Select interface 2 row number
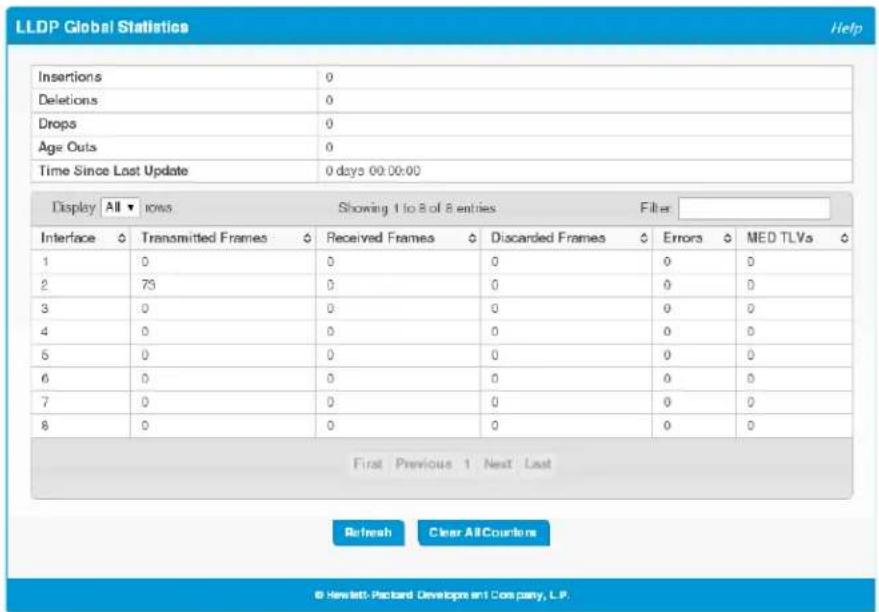Image resolution: width=879 pixels, height=612 pixels. point(45,285)
